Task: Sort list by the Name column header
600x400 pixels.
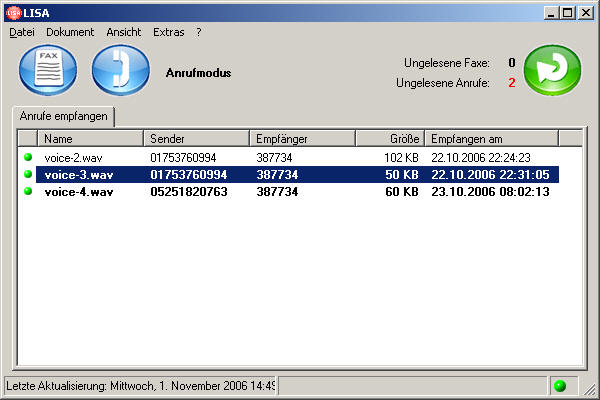Action: [91, 139]
